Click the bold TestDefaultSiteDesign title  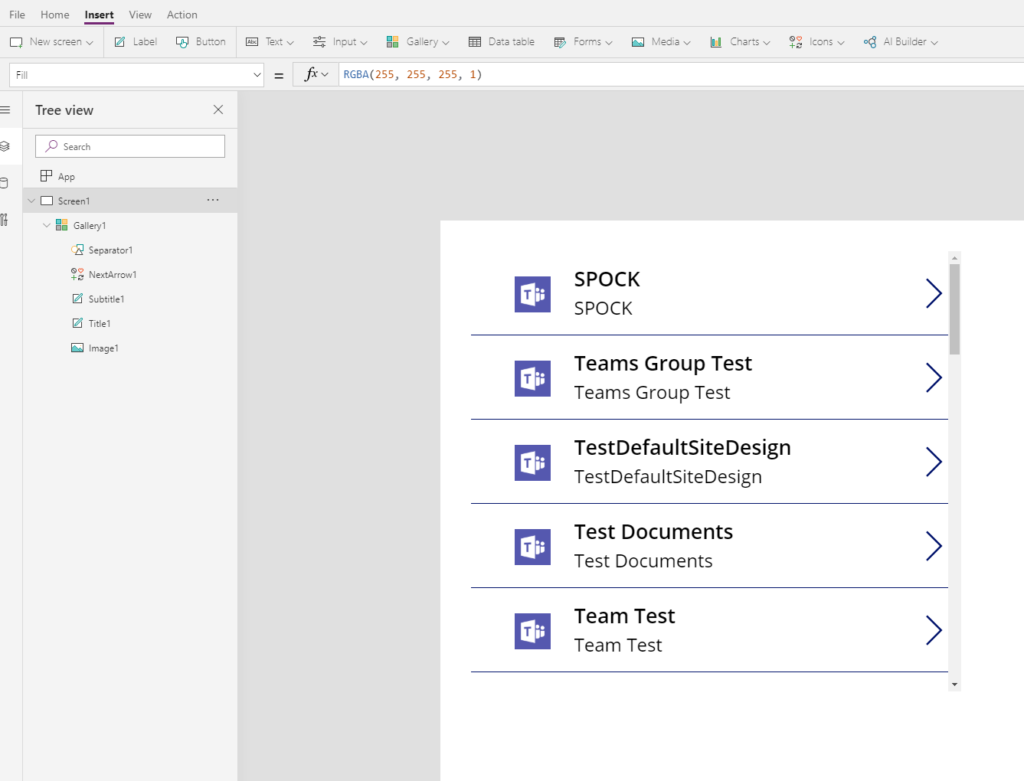click(682, 447)
